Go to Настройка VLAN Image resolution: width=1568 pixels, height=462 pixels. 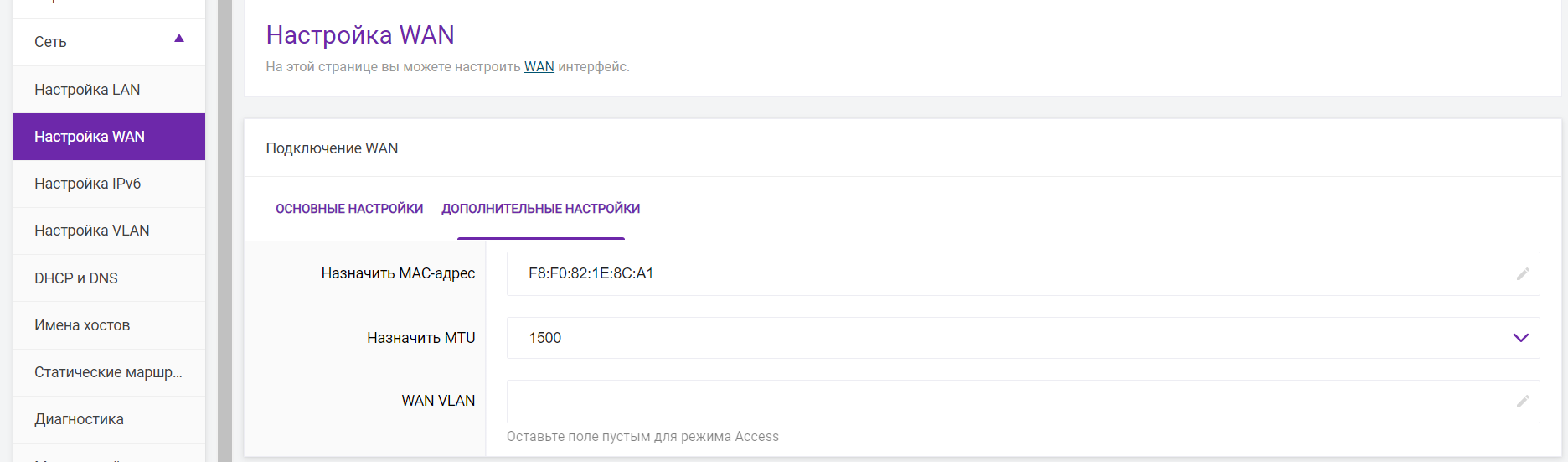pos(109,231)
